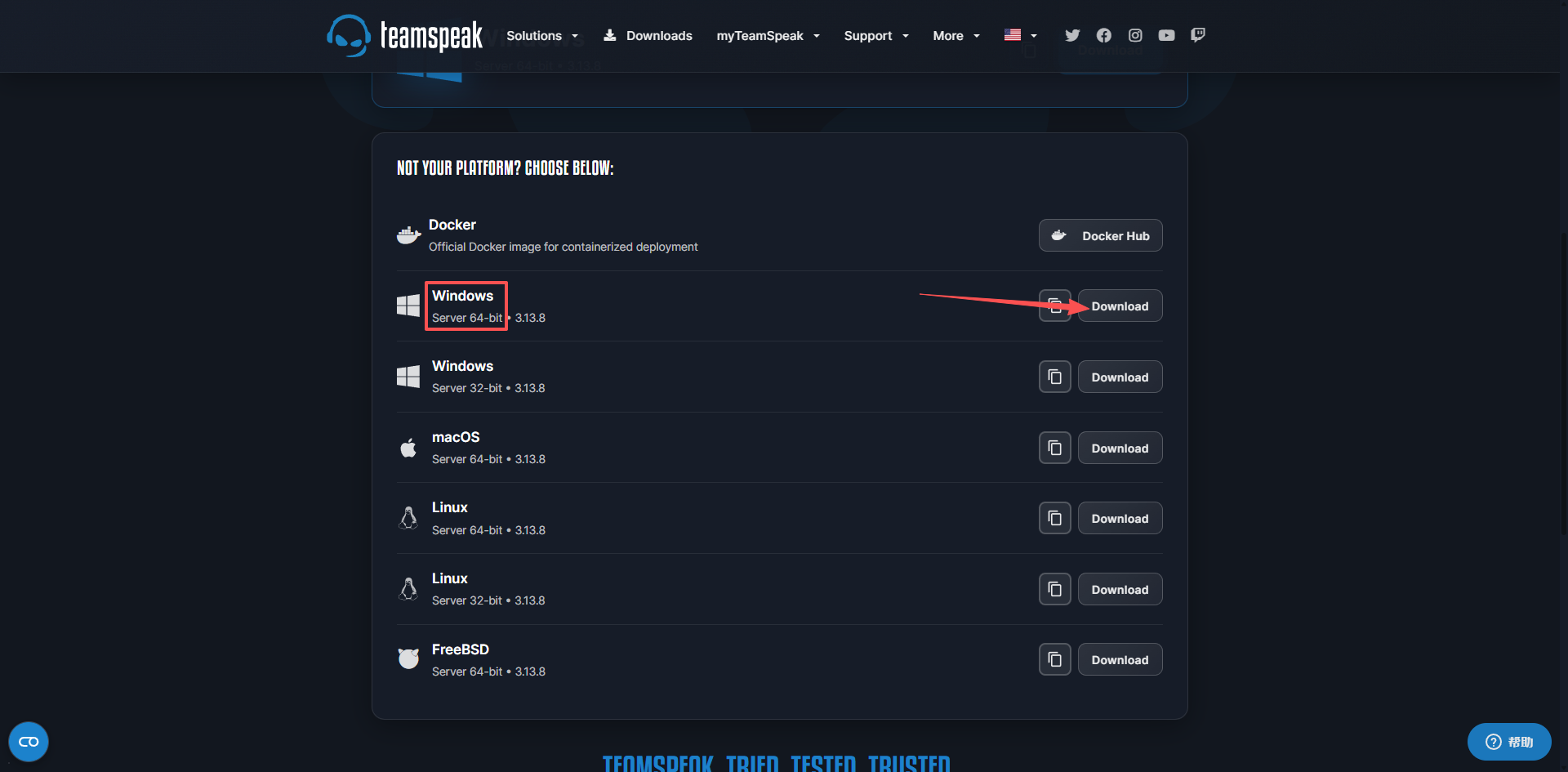Image resolution: width=1568 pixels, height=772 pixels.
Task: Click the page vertical scrollbar
Action: click(x=1563, y=384)
